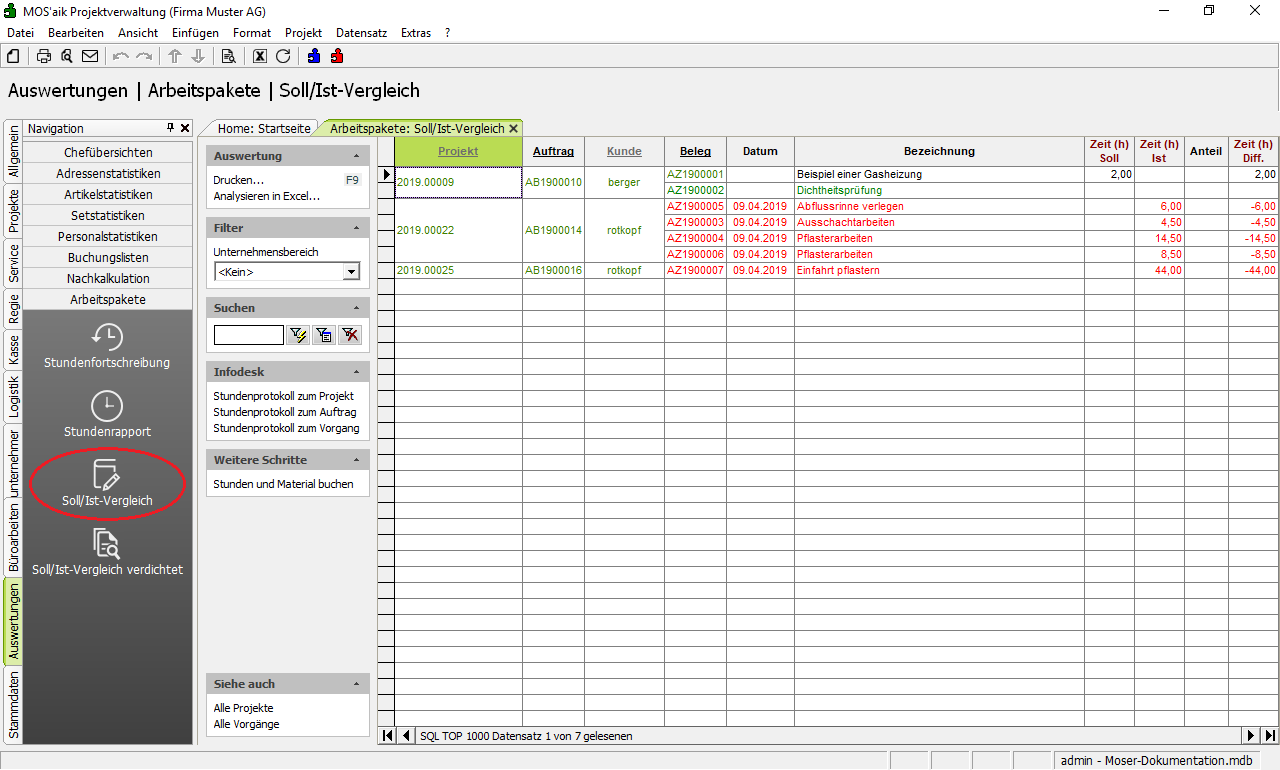Collapse the Infodesk section
This screenshot has height=770, width=1280.
(357, 372)
